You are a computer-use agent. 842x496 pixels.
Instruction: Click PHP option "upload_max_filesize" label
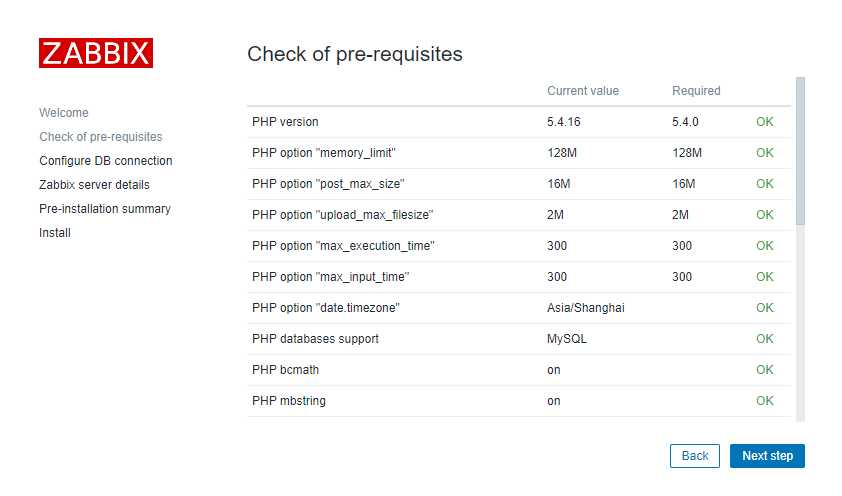click(x=342, y=215)
